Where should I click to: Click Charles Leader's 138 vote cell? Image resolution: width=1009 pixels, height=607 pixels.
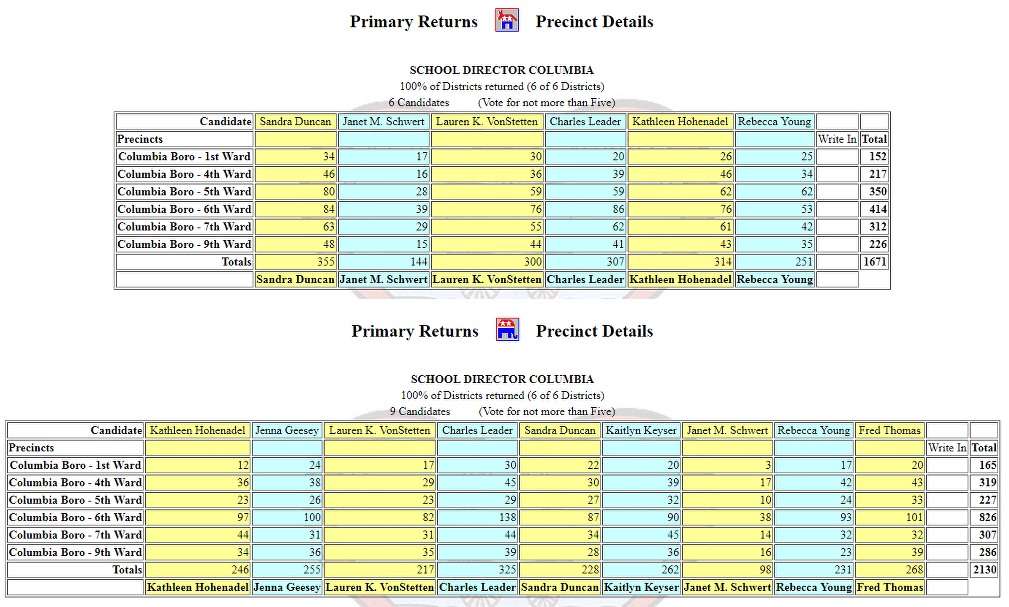tap(477, 517)
